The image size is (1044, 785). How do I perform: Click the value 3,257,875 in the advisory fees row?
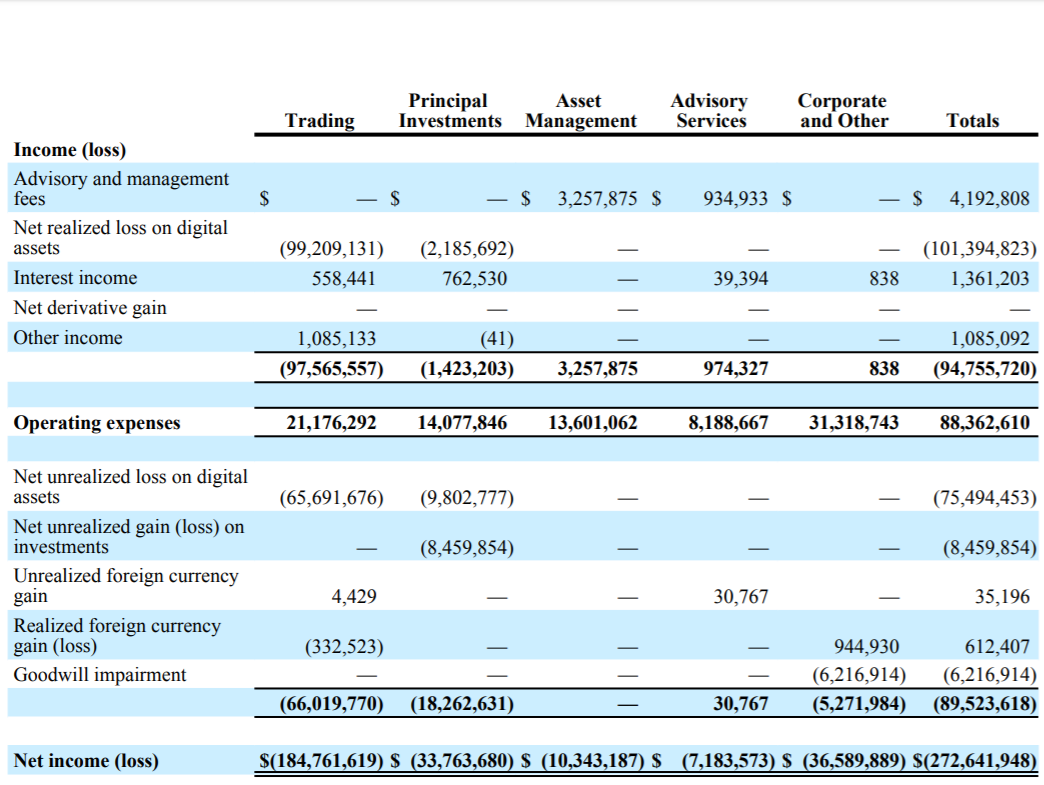pos(597,198)
